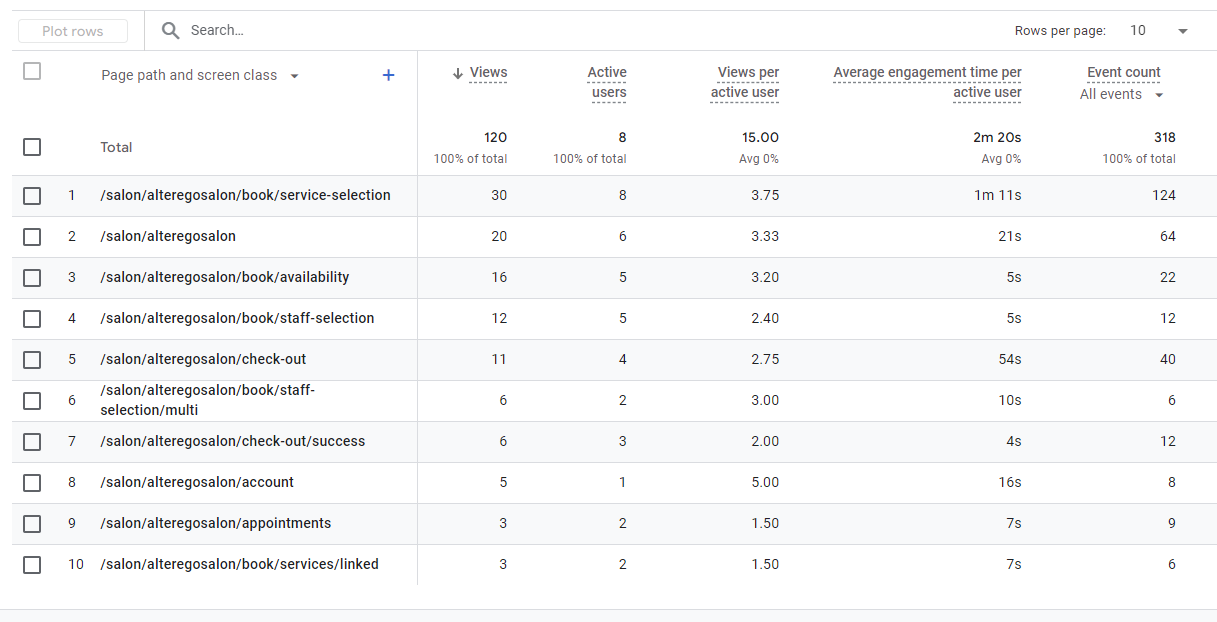1217x622 pixels.
Task: Click the Average engagement time column header
Action: 927,82
